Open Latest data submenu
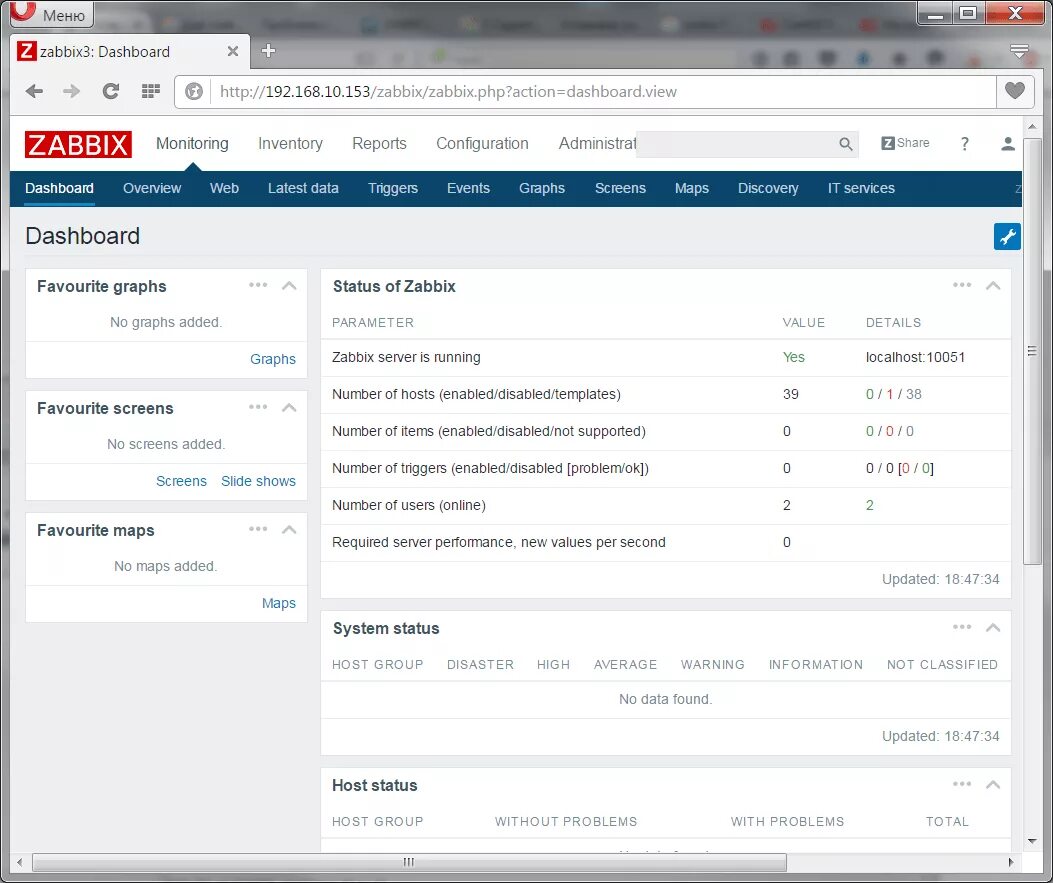 [x=303, y=188]
